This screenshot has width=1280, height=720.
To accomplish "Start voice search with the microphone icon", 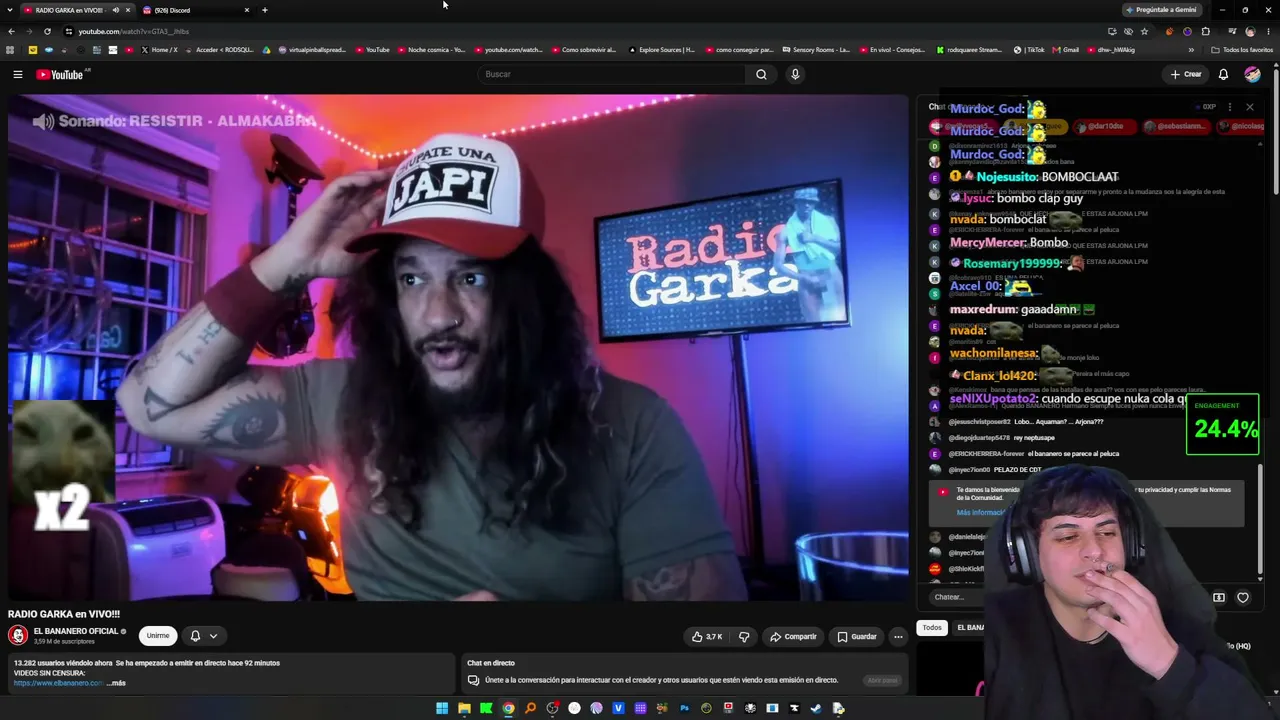I will (x=795, y=74).
